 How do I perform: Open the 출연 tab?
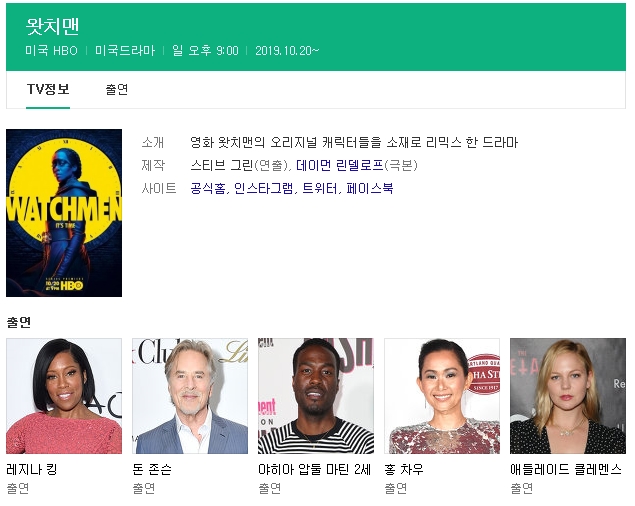pyautogui.click(x=117, y=90)
